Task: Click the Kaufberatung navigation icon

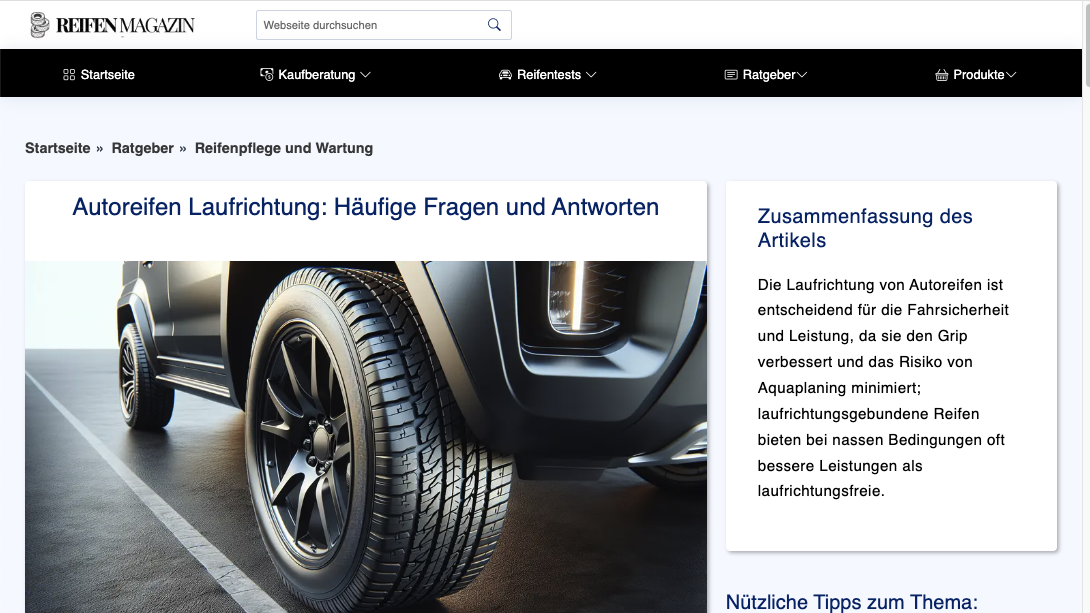Action: point(266,75)
